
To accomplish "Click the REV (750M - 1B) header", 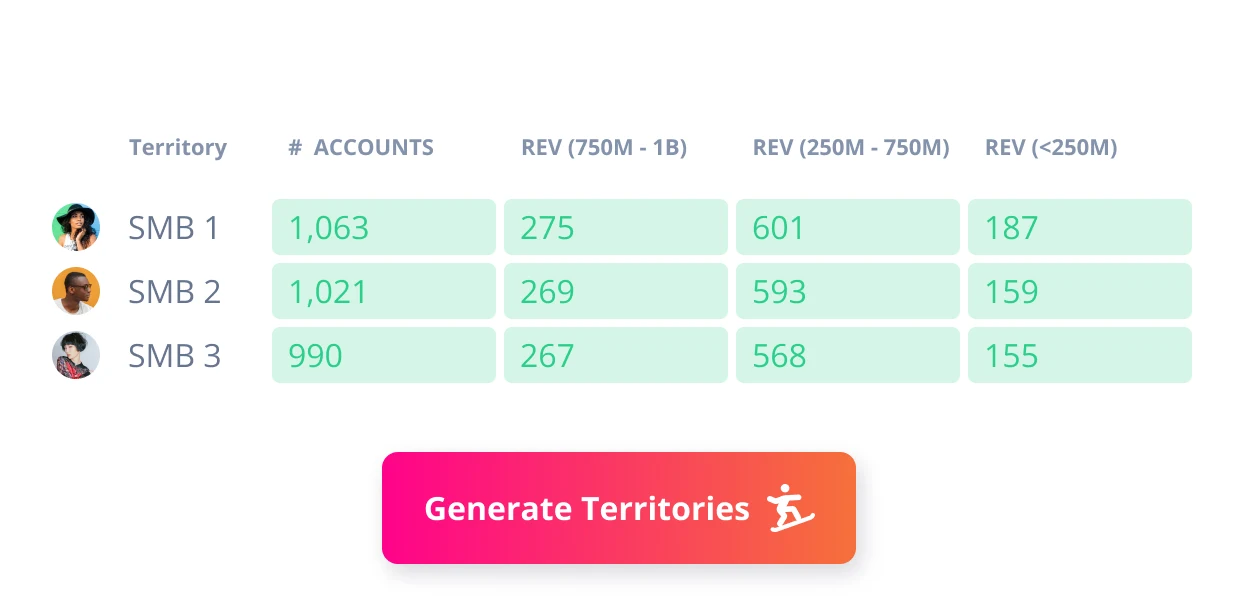I will pyautogui.click(x=604, y=148).
